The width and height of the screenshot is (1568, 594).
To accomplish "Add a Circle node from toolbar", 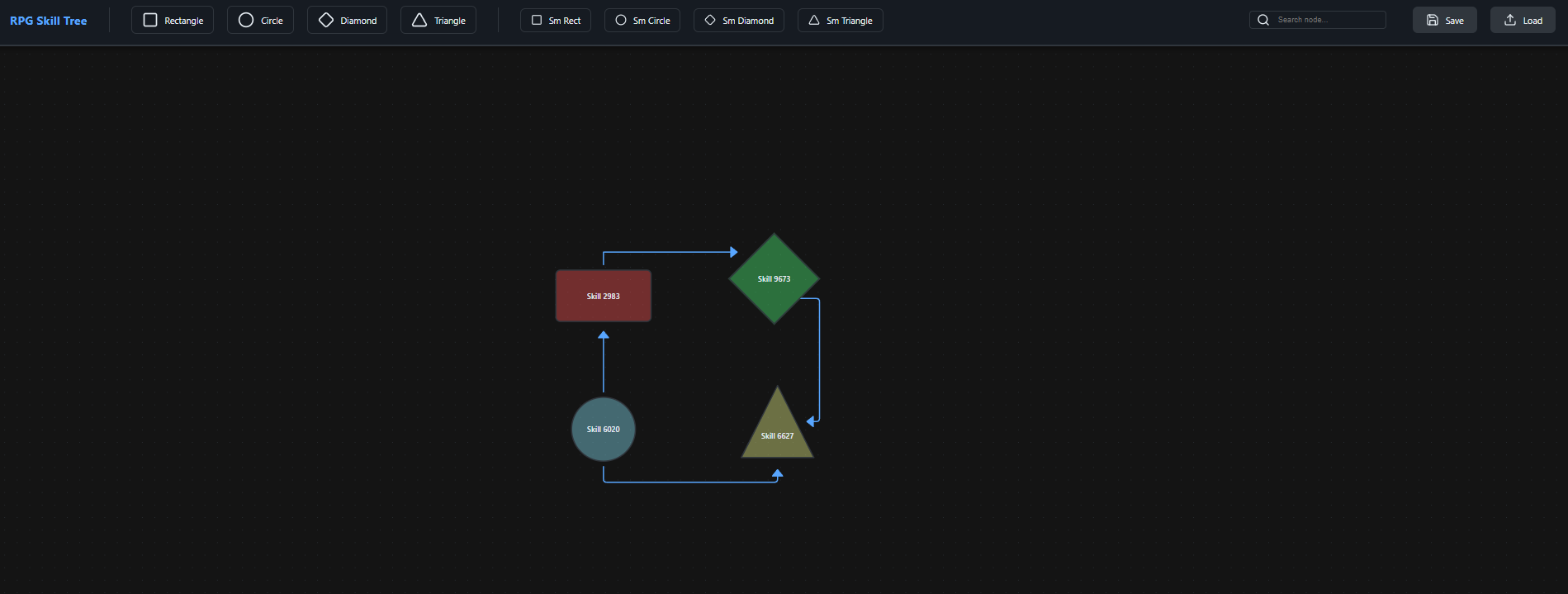I will tap(260, 21).
